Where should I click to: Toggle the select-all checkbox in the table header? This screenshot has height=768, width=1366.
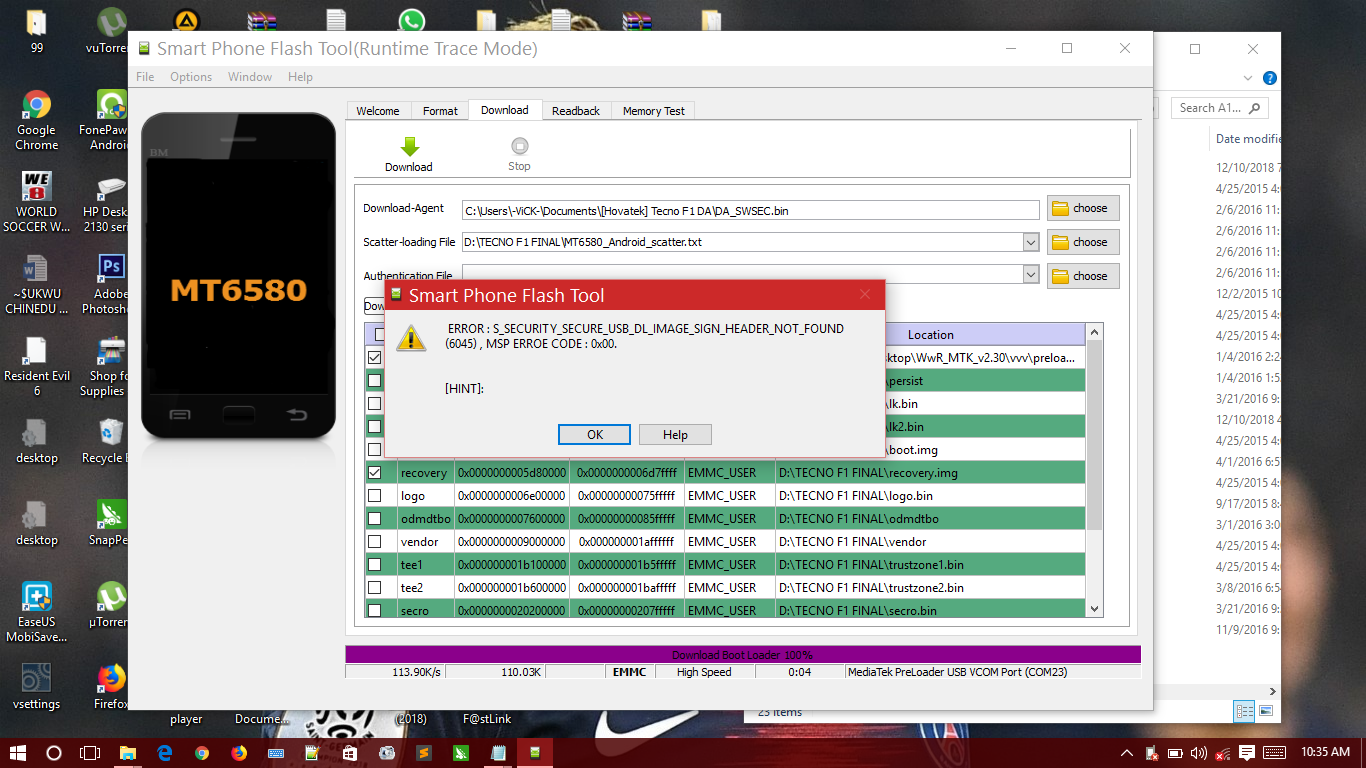click(x=379, y=335)
